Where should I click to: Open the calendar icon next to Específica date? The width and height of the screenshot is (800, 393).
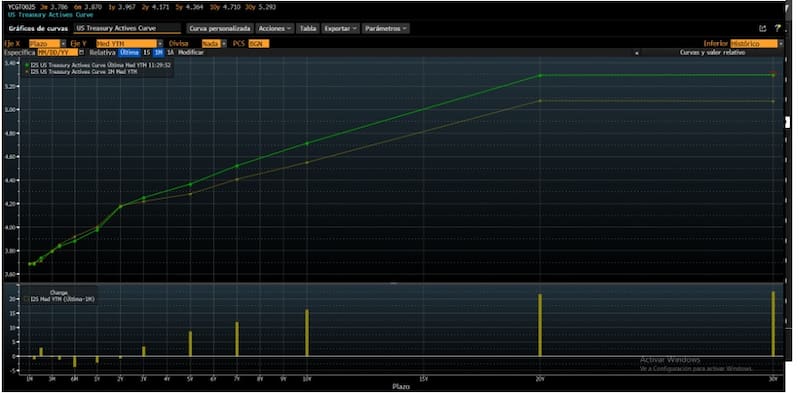(81, 53)
